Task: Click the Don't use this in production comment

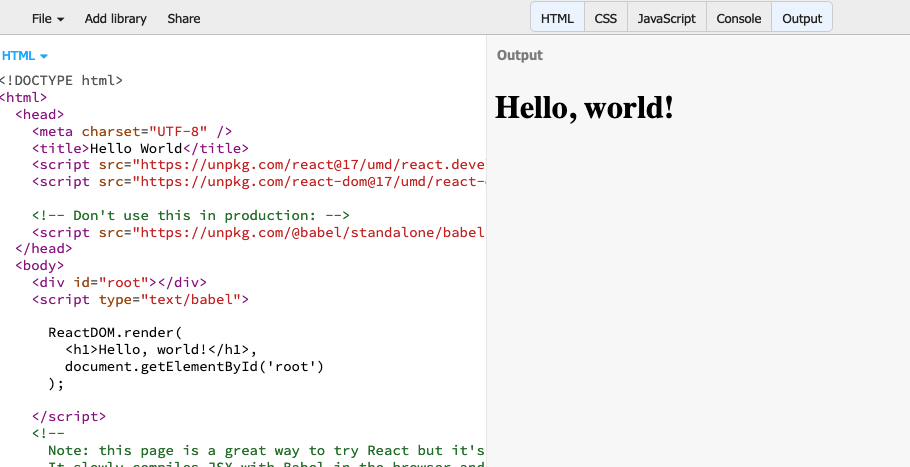Action: pos(191,215)
